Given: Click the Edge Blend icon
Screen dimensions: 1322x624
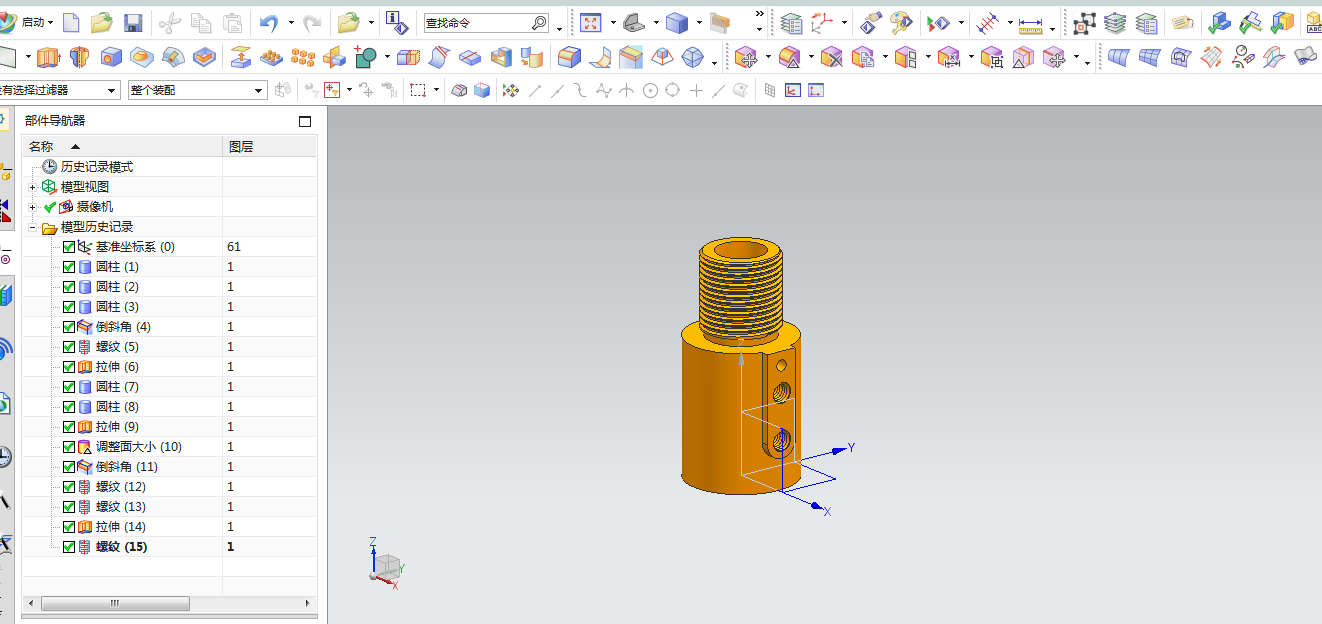Looking at the screenshot, I should click(x=569, y=58).
